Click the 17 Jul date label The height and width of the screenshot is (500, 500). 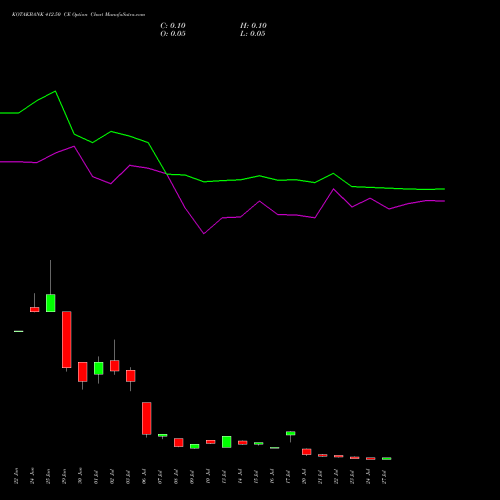click(288, 476)
